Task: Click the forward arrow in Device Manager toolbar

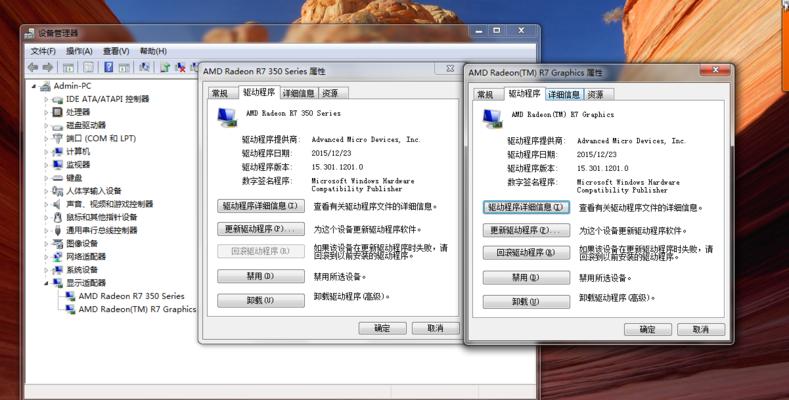Action: pos(48,67)
